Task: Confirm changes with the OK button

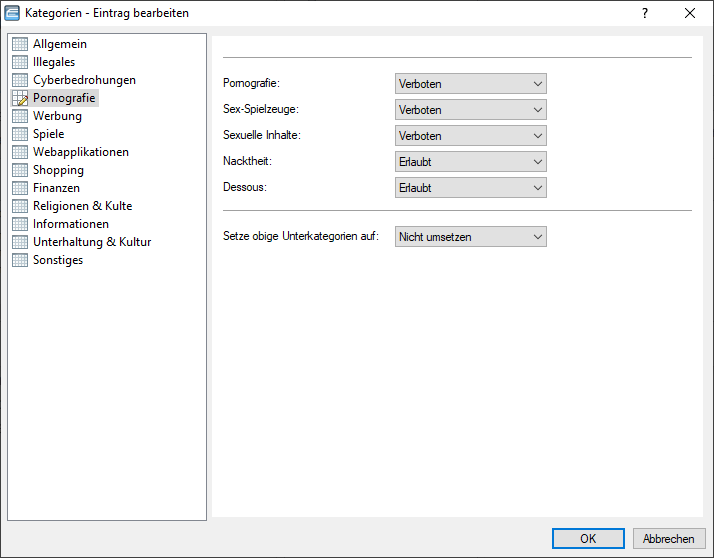Action: click(x=588, y=538)
